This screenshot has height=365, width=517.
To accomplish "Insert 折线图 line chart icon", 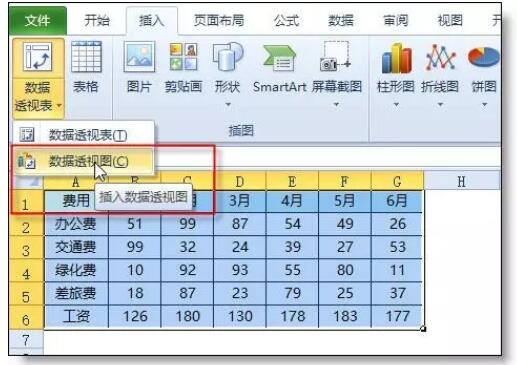I will click(x=440, y=58).
